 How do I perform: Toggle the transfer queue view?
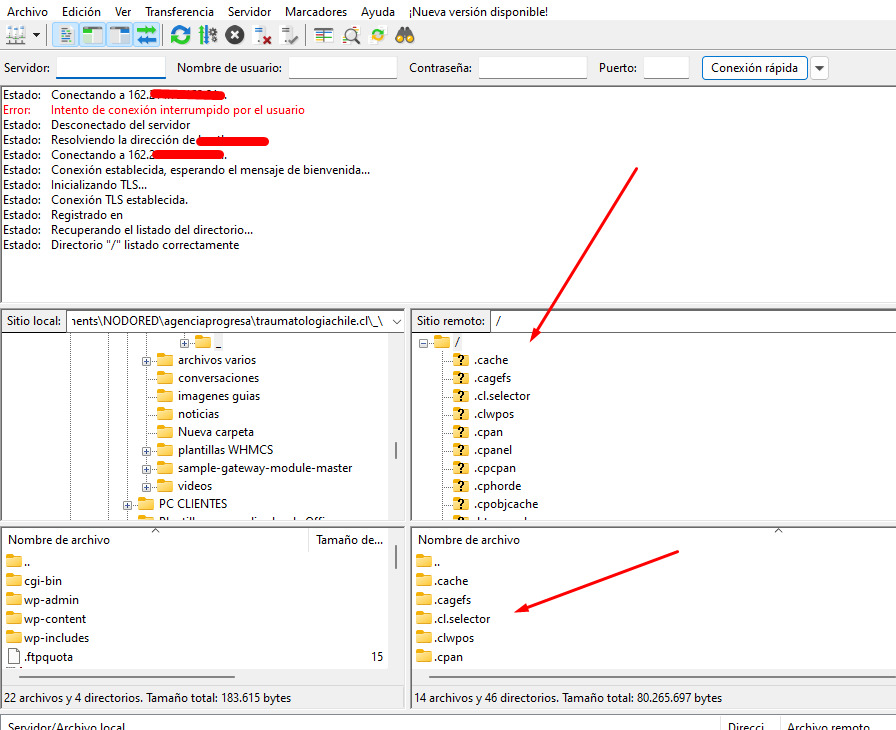coord(147,35)
